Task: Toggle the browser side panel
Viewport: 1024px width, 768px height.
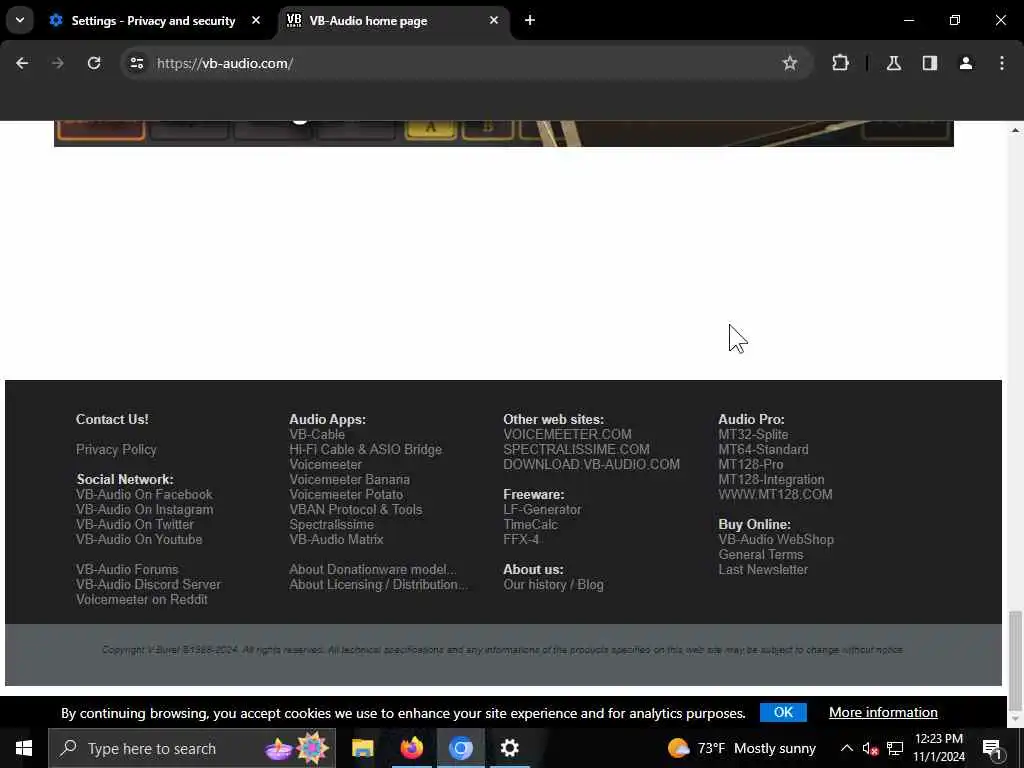Action: click(x=930, y=63)
